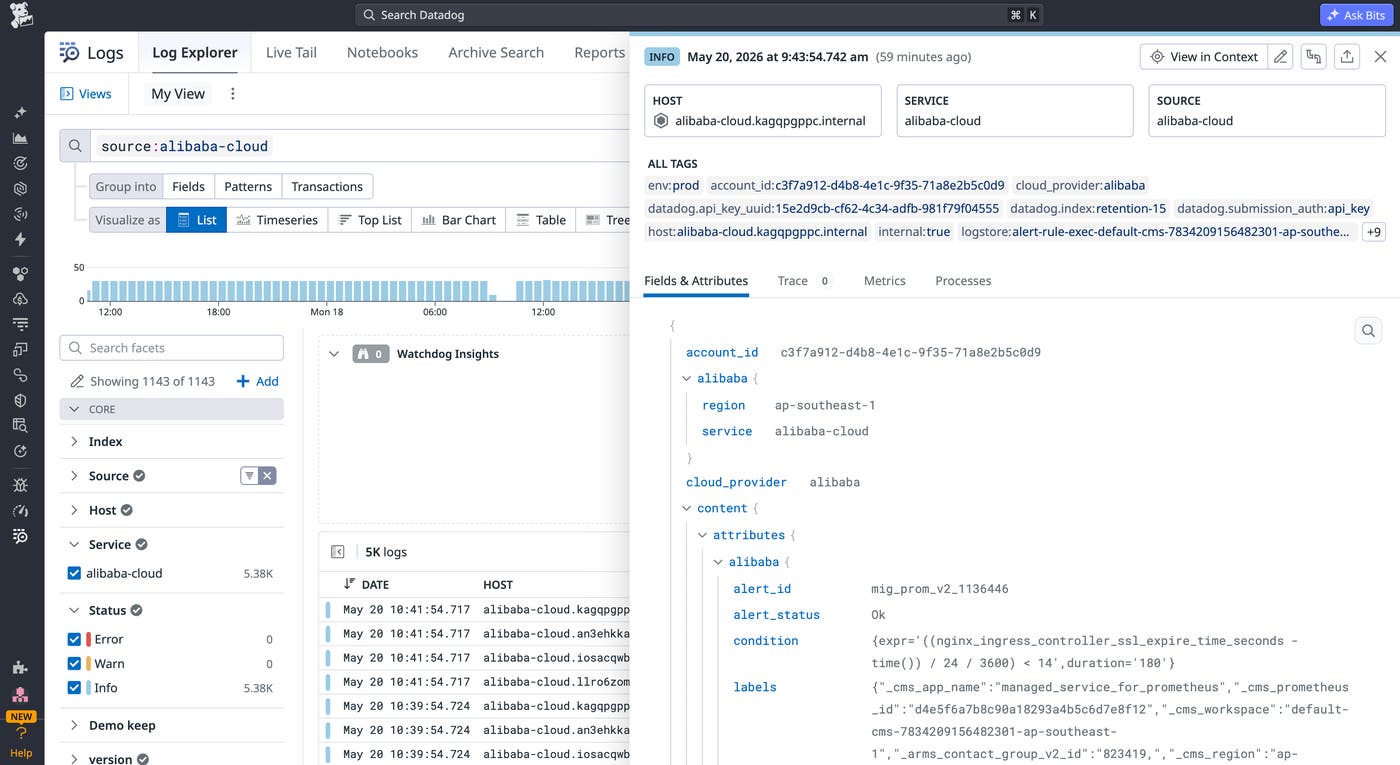Switch to the Trace tab
The image size is (1400, 765).
coord(805,281)
